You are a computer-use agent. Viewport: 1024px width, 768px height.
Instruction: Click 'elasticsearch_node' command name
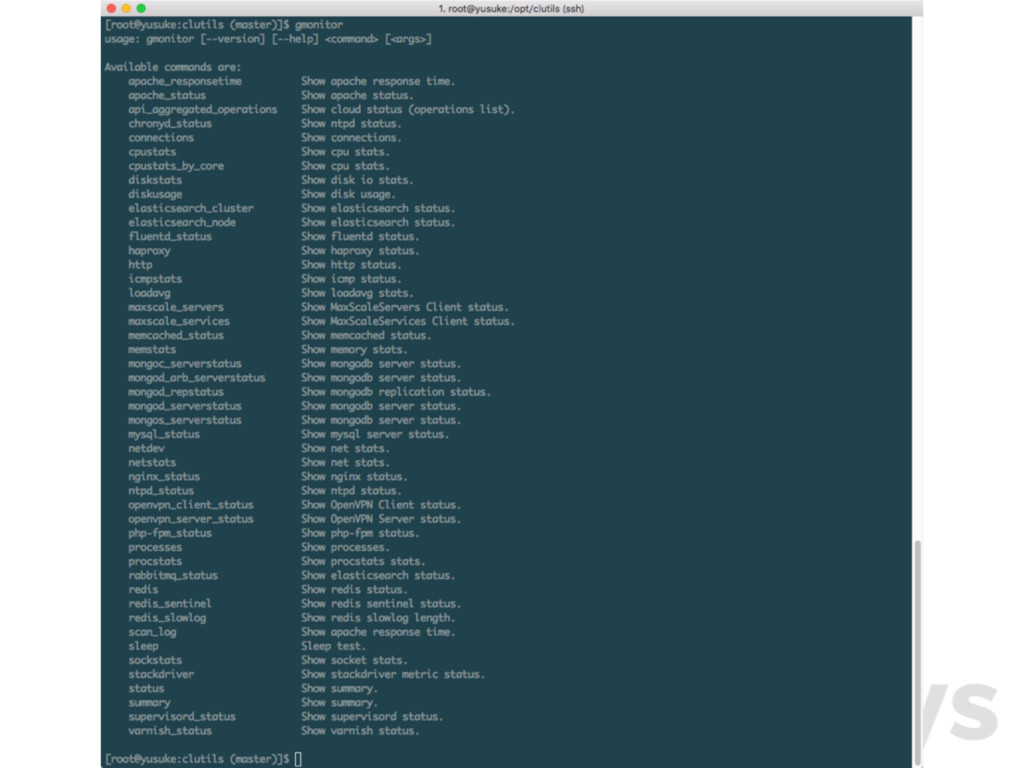[182, 223]
